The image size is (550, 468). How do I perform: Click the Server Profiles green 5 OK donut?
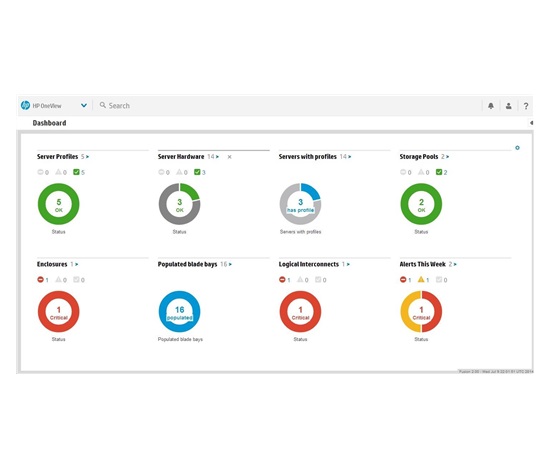coord(59,204)
